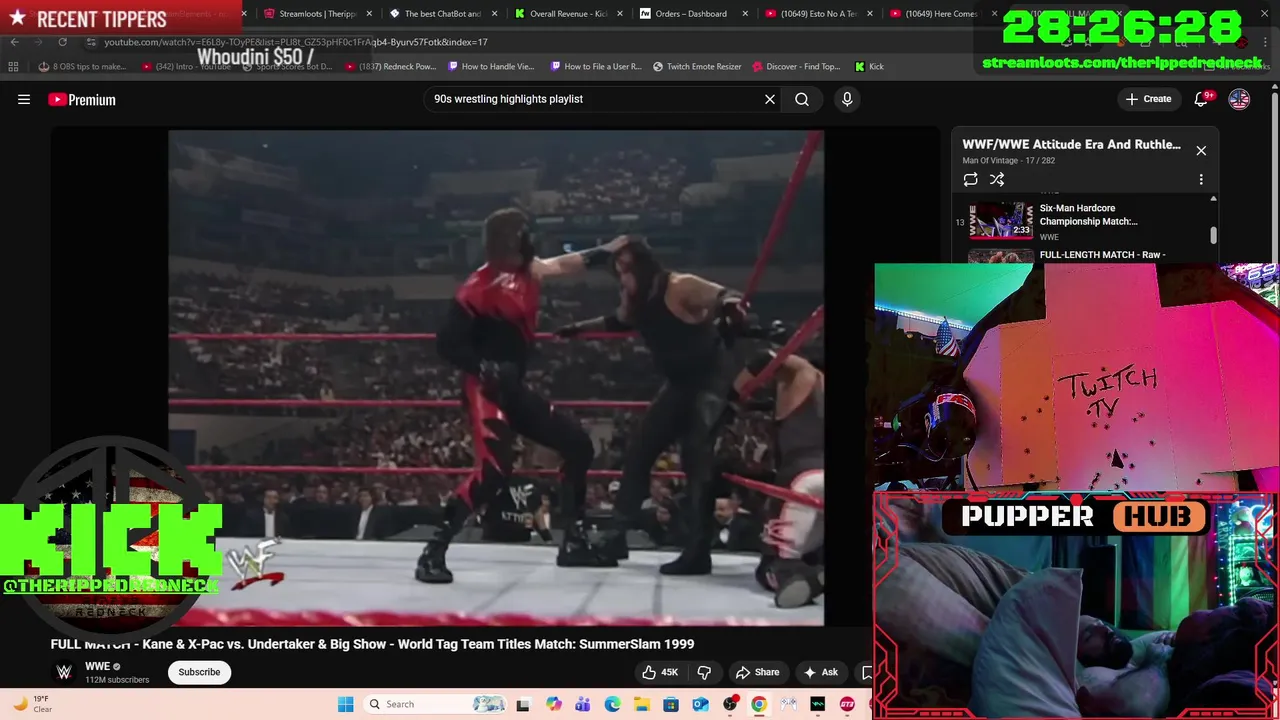1280x720 pixels.
Task: Open How to Handle Vie... bookmark
Action: [x=491, y=67]
